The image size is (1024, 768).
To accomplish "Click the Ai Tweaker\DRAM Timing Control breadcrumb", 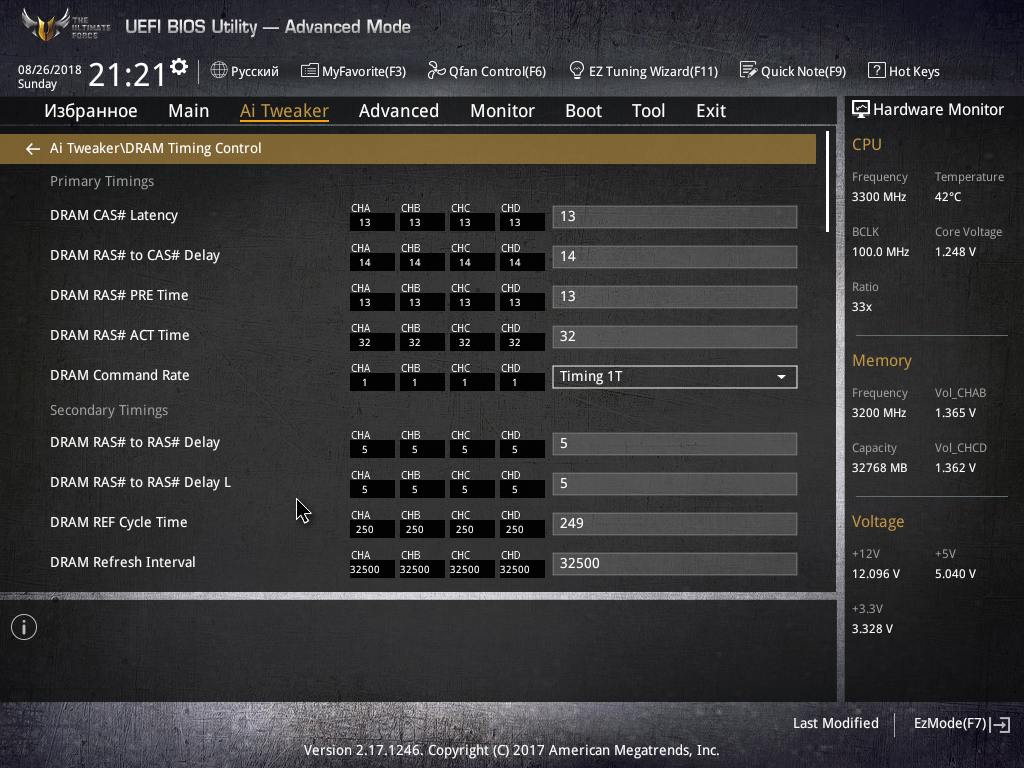I will 155,148.
